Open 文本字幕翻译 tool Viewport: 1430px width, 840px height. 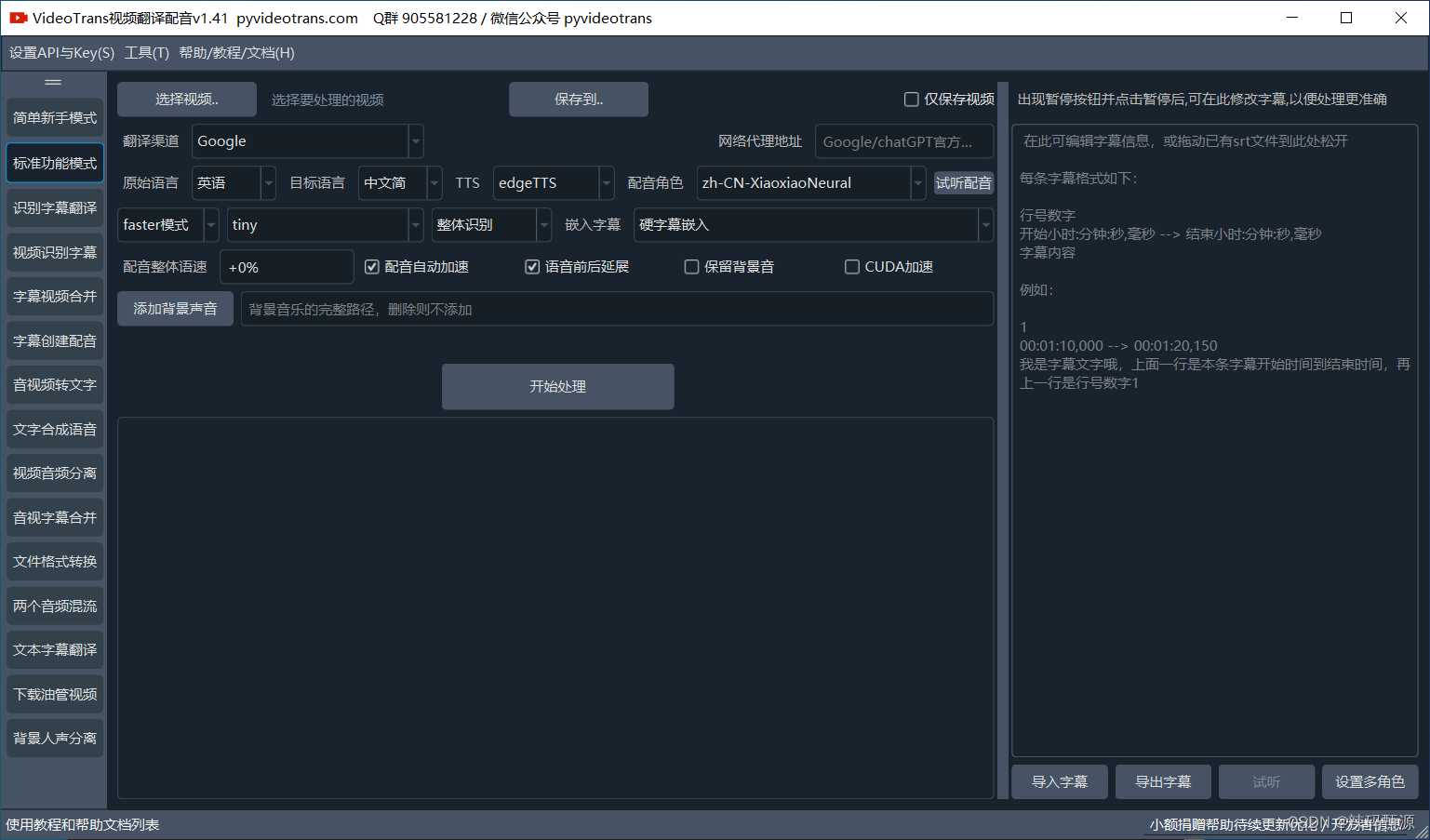[x=55, y=649]
